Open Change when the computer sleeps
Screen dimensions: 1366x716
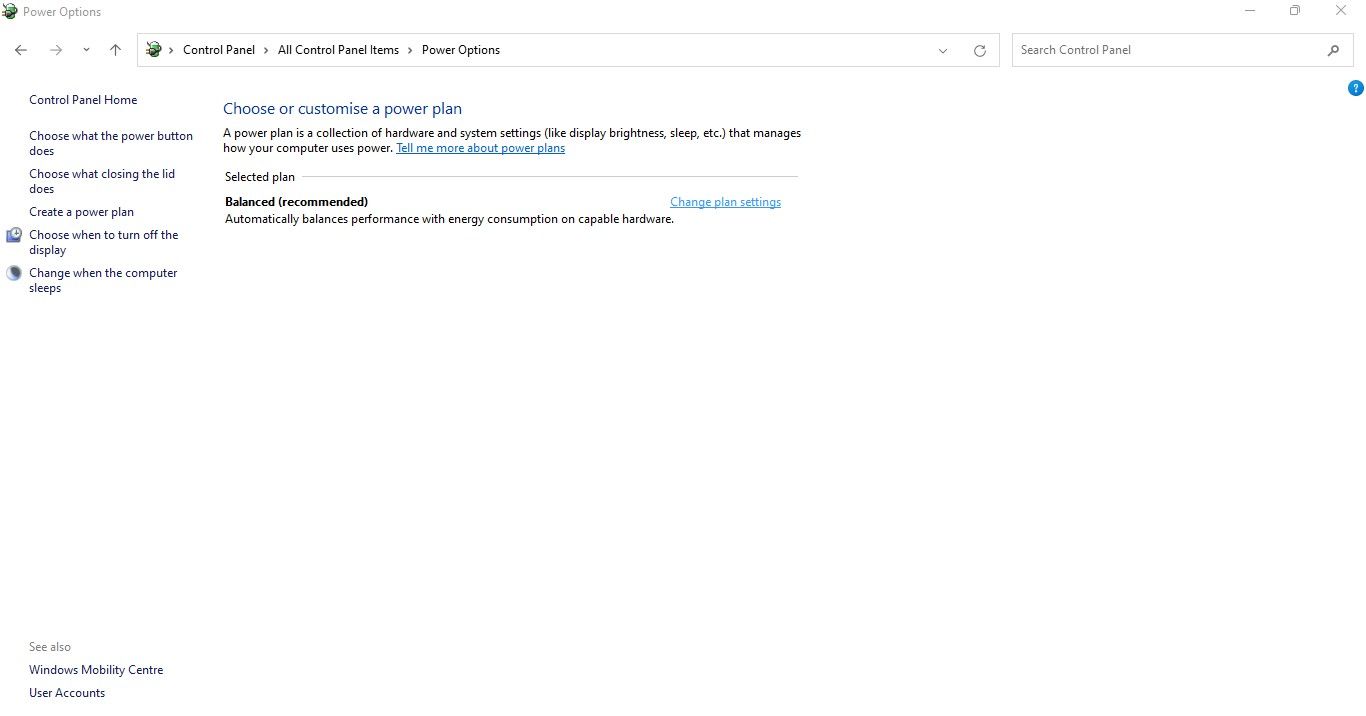pyautogui.click(x=103, y=280)
